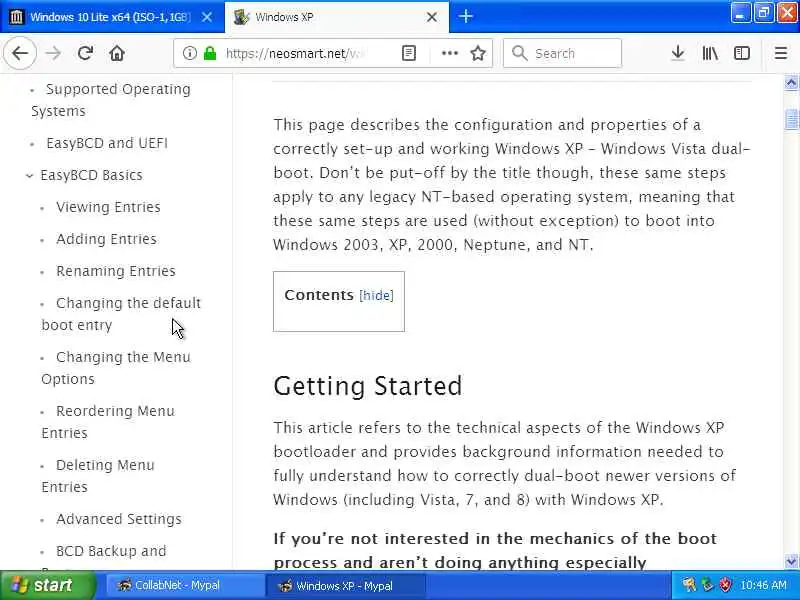Open EasyBCD Basics sidebar entry
Viewport: 800px width, 600px height.
tap(91, 175)
